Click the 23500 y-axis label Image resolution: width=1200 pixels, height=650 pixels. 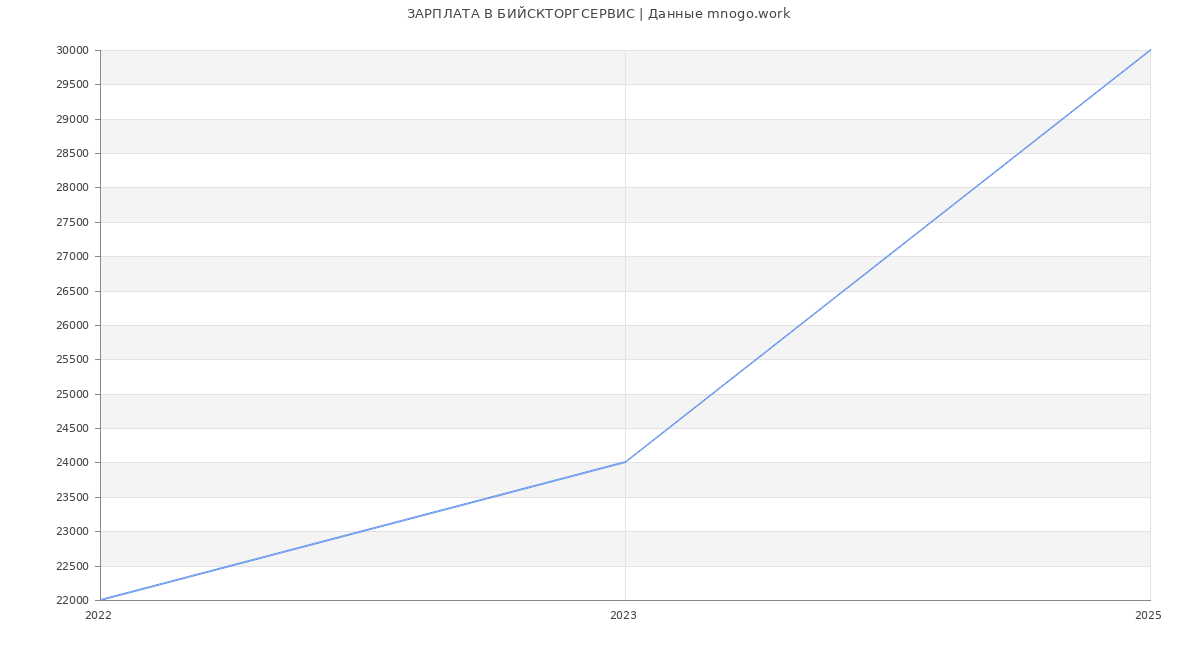(x=72, y=498)
